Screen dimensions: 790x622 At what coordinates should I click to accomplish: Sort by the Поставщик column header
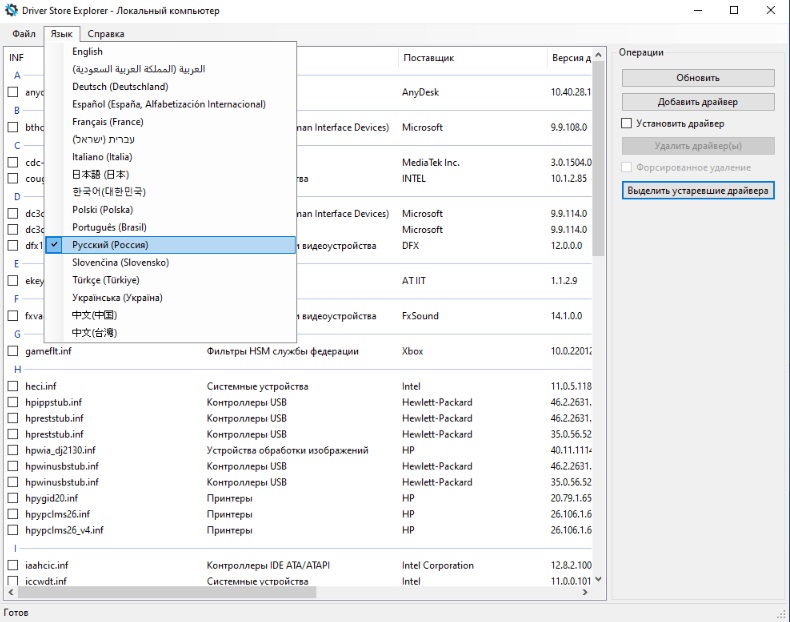pyautogui.click(x=429, y=58)
